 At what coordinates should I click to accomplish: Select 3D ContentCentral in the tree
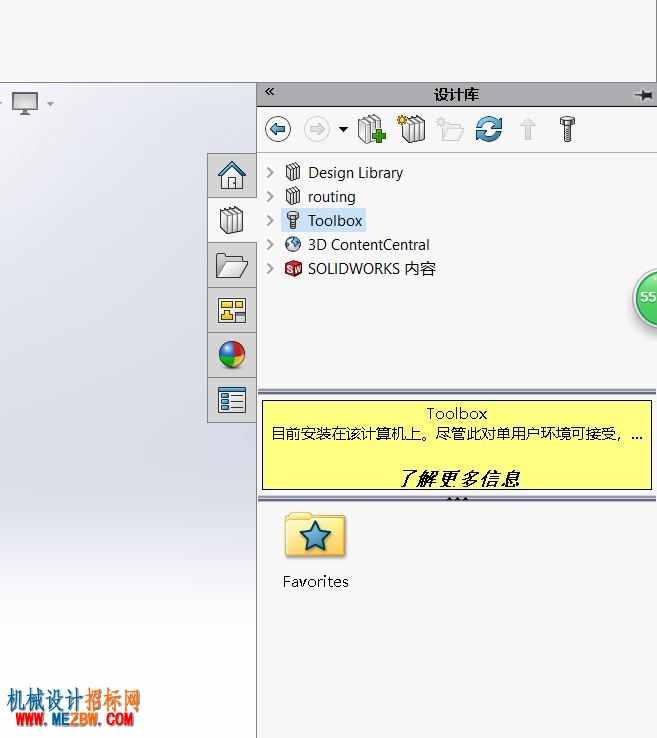tap(369, 245)
